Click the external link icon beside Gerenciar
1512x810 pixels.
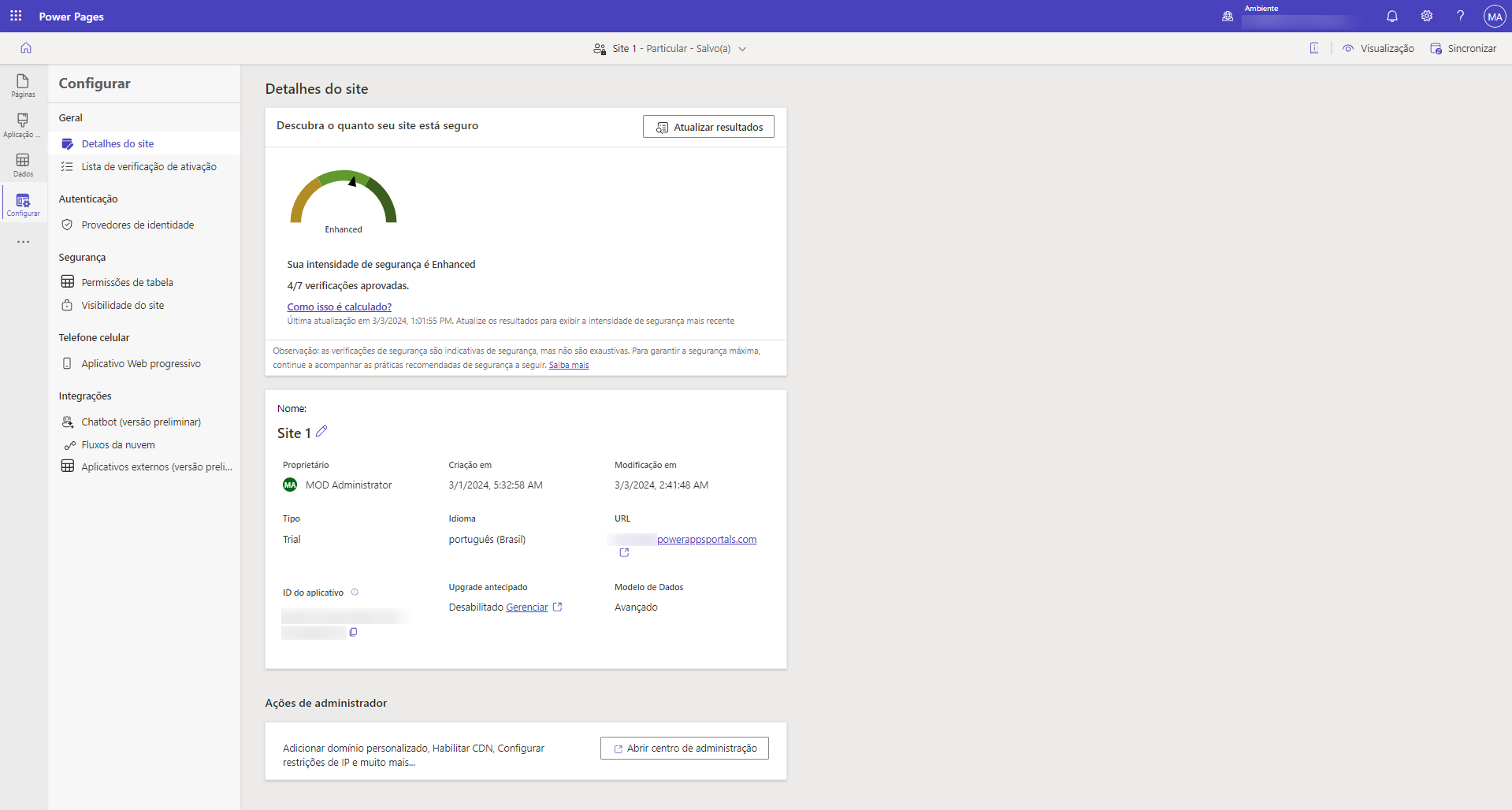[x=558, y=607]
